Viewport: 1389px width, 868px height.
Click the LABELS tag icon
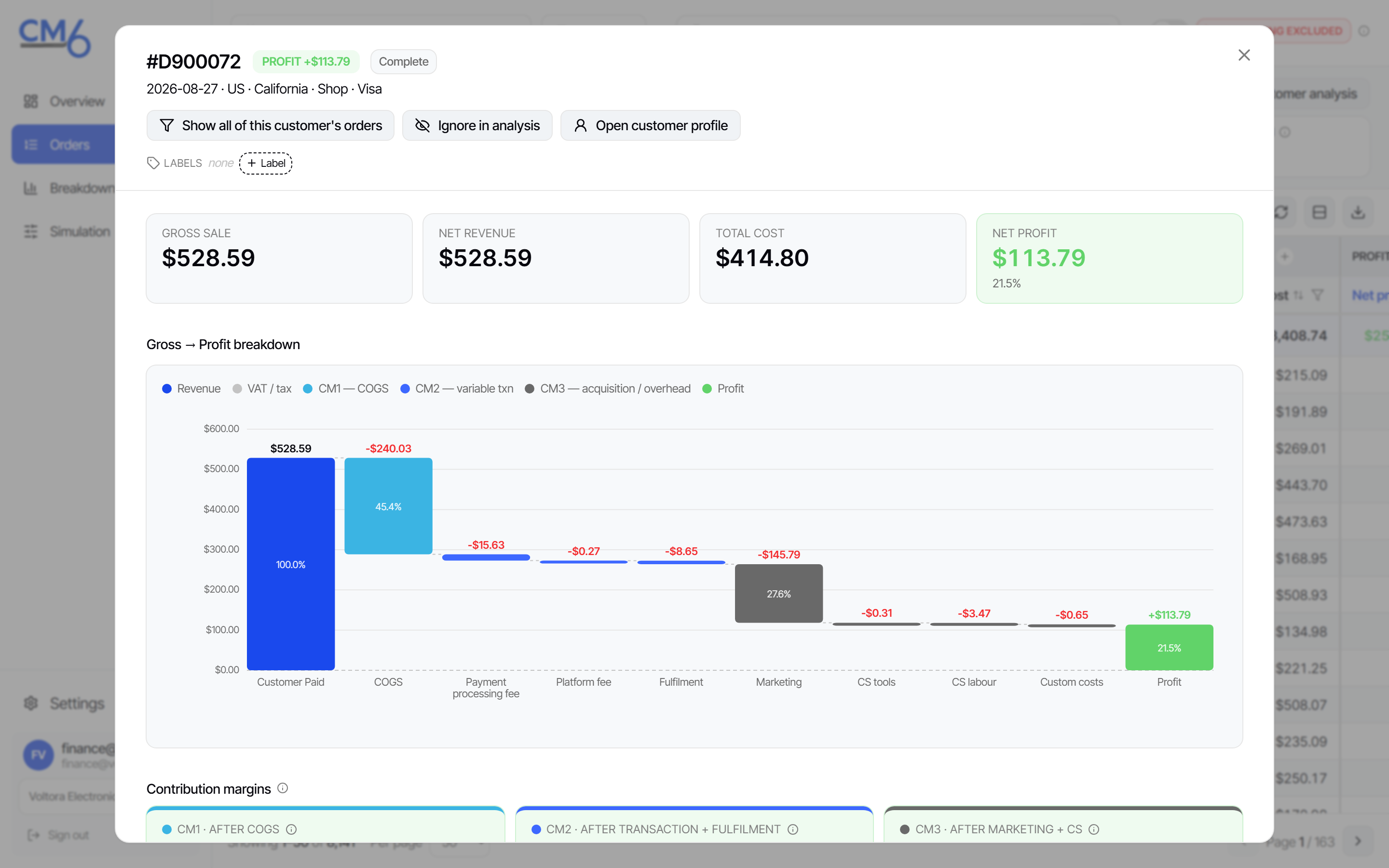pyautogui.click(x=153, y=163)
